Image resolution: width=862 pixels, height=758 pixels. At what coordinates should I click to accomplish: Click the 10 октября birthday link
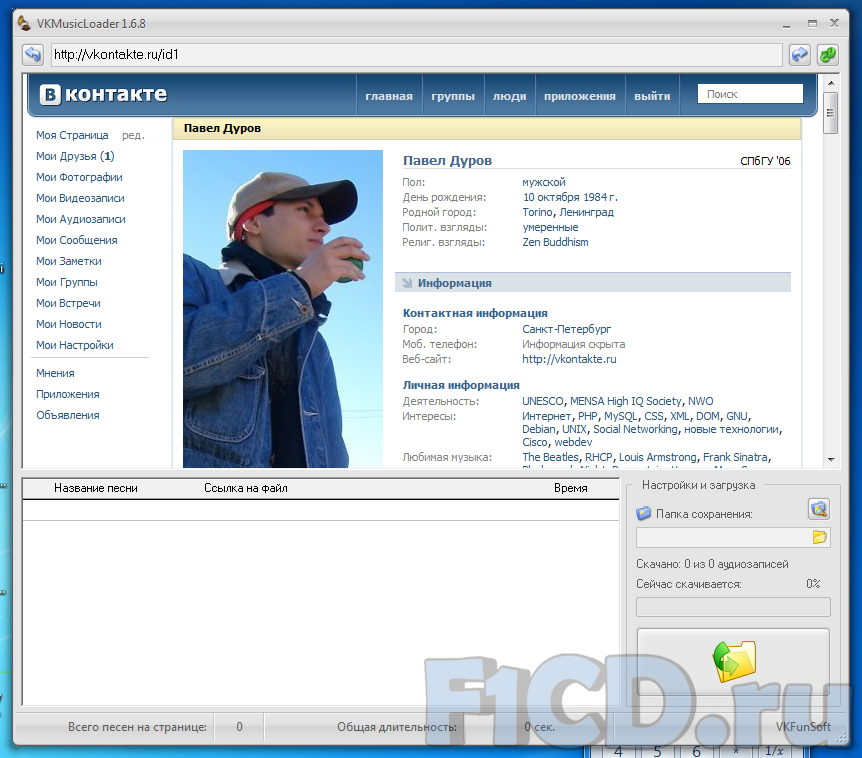[551, 197]
